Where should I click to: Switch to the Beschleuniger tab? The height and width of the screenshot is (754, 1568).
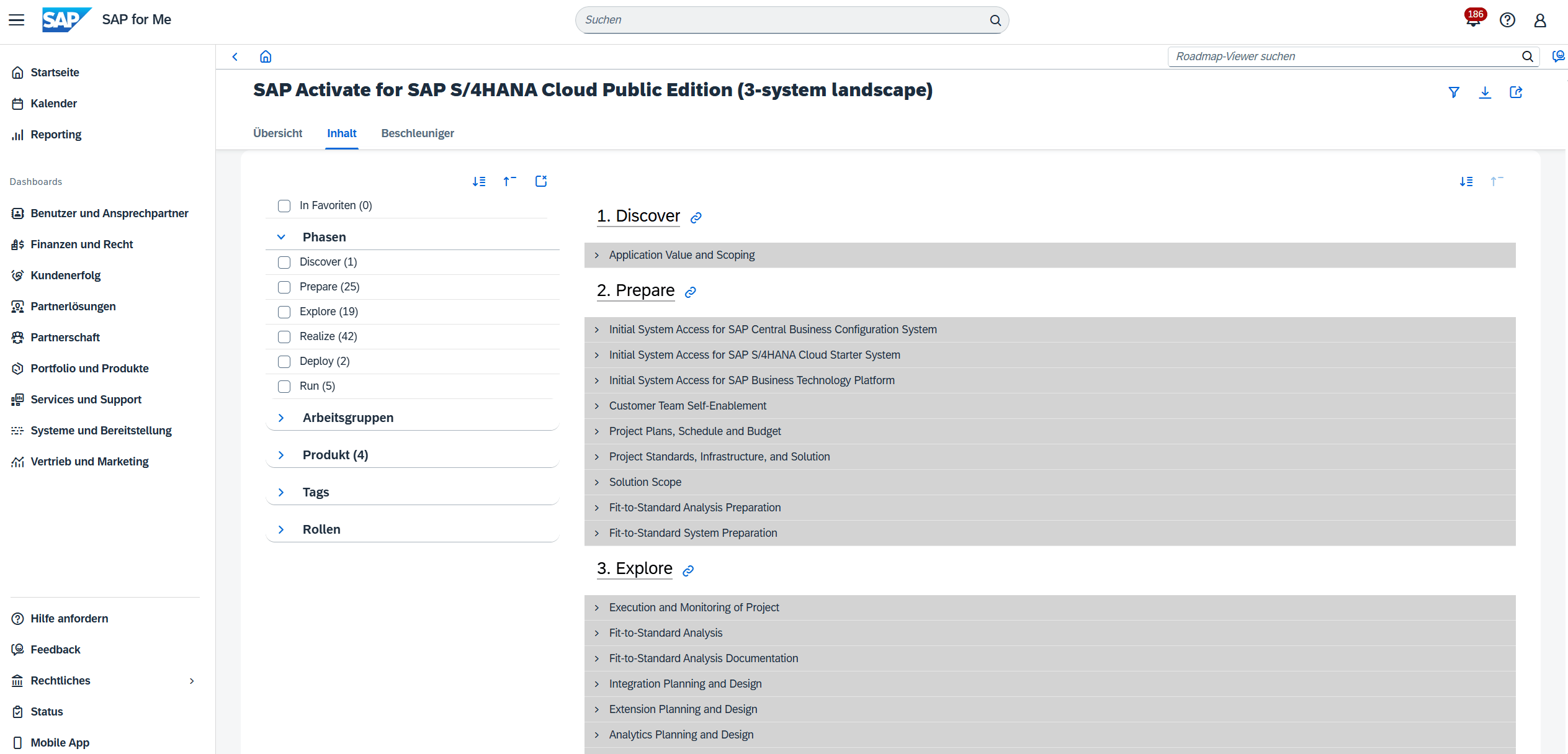click(418, 133)
